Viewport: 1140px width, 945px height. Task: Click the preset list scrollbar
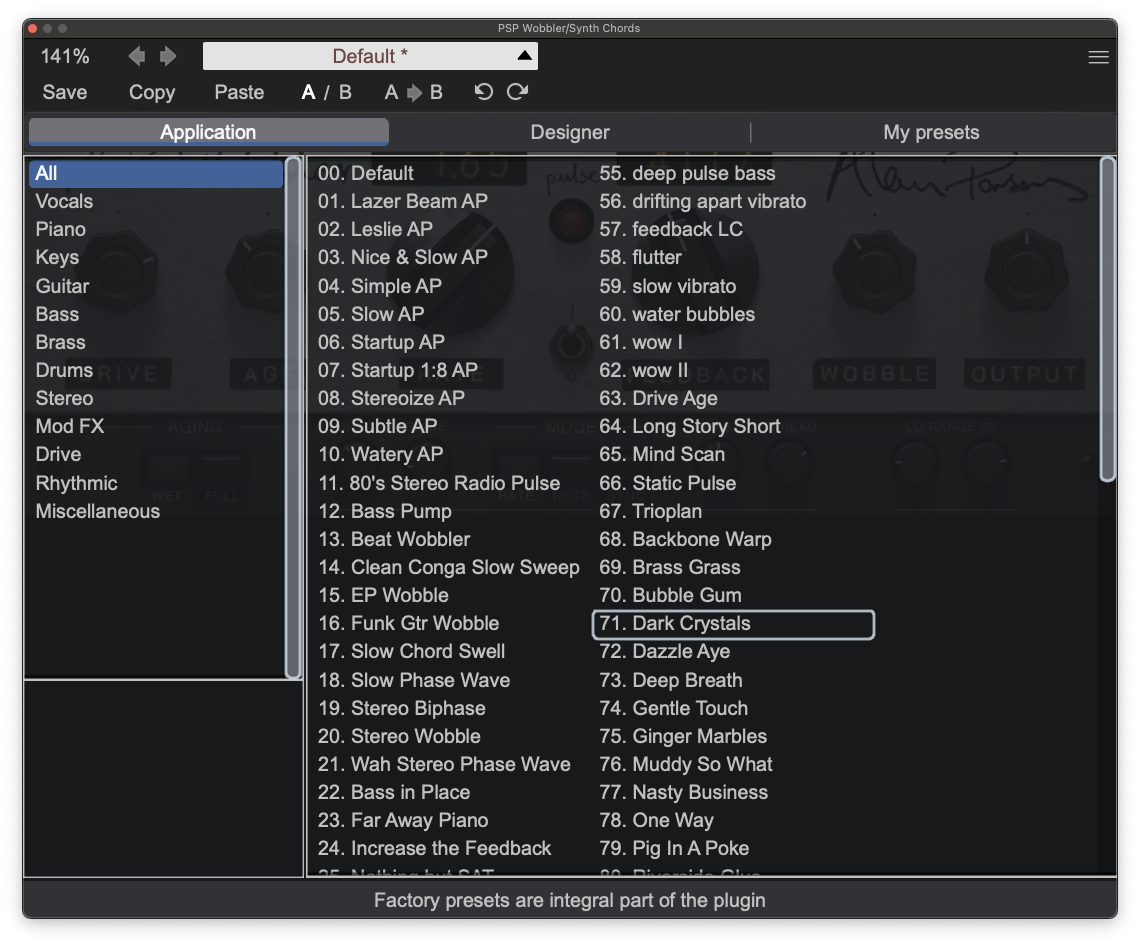coord(1107,320)
